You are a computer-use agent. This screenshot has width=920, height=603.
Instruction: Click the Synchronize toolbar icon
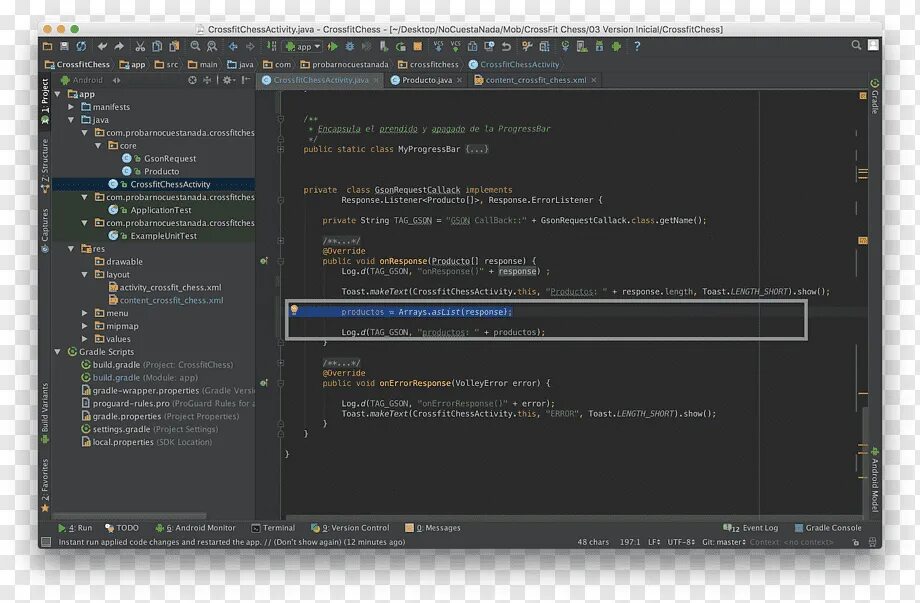pos(81,46)
